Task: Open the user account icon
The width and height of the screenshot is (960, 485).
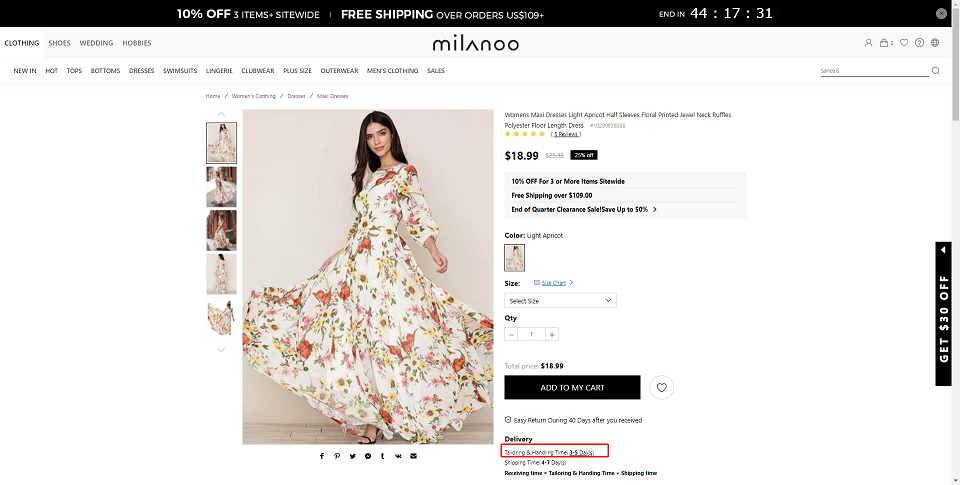Action: click(x=868, y=43)
